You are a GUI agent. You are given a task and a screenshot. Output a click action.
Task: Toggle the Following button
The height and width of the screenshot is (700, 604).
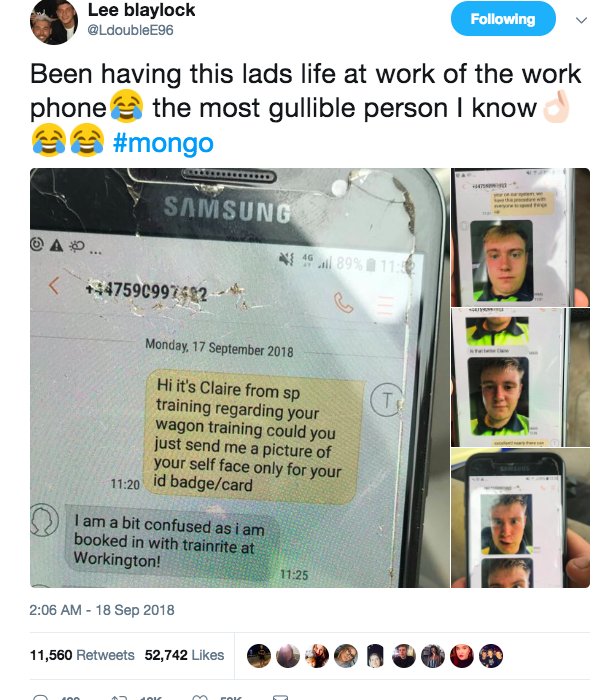[503, 19]
